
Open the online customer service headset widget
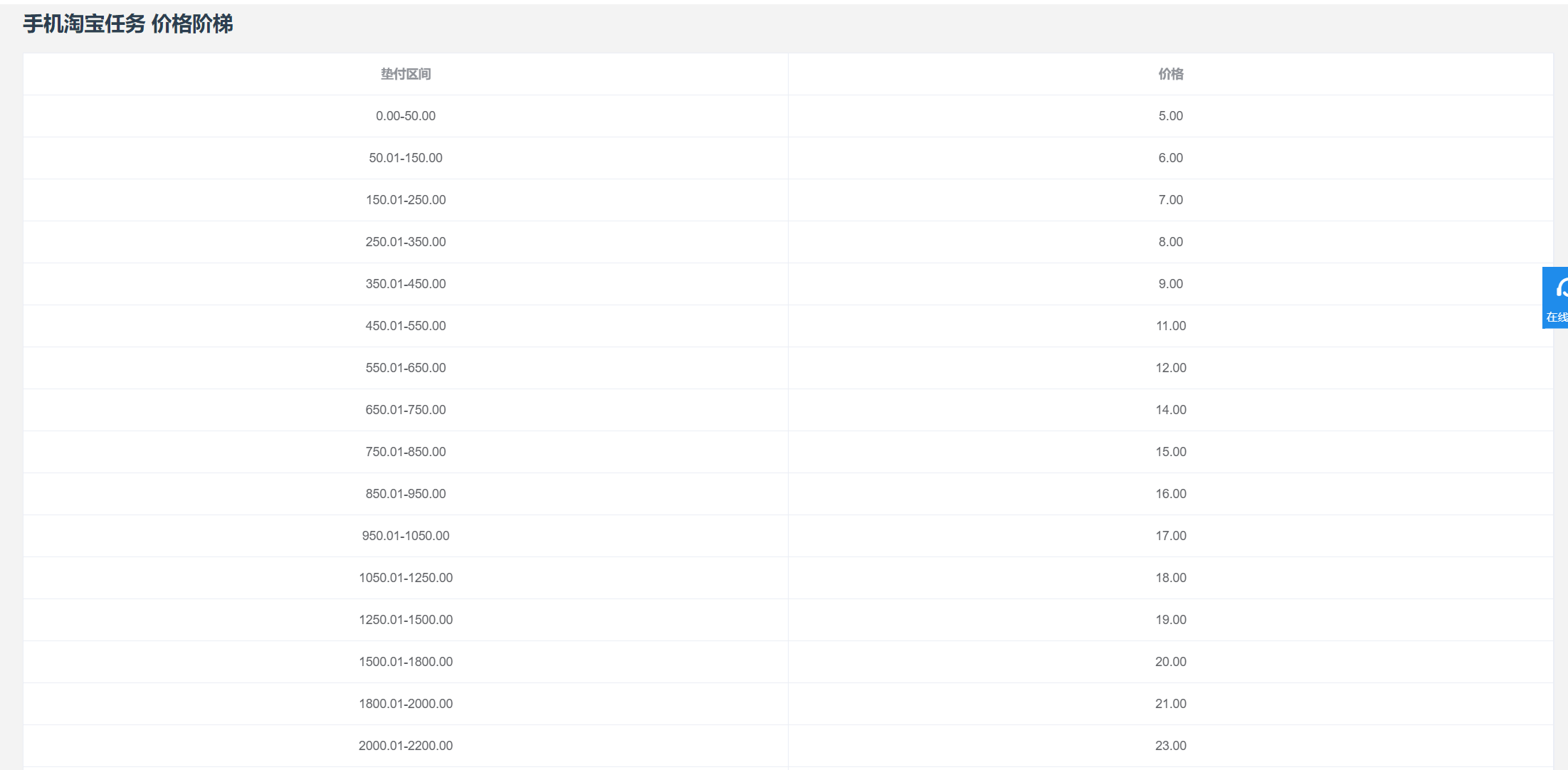(1556, 297)
